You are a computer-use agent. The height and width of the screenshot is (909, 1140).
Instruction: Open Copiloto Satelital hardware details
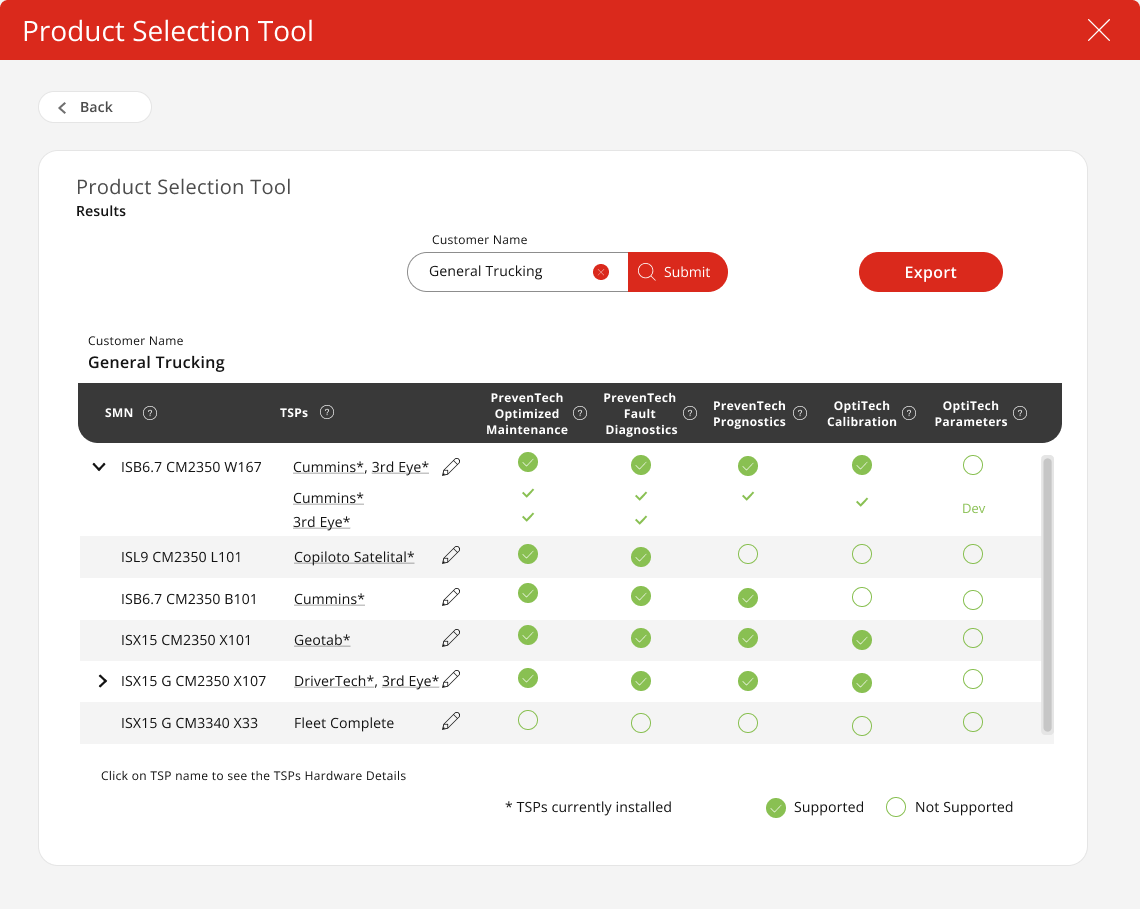[354, 557]
